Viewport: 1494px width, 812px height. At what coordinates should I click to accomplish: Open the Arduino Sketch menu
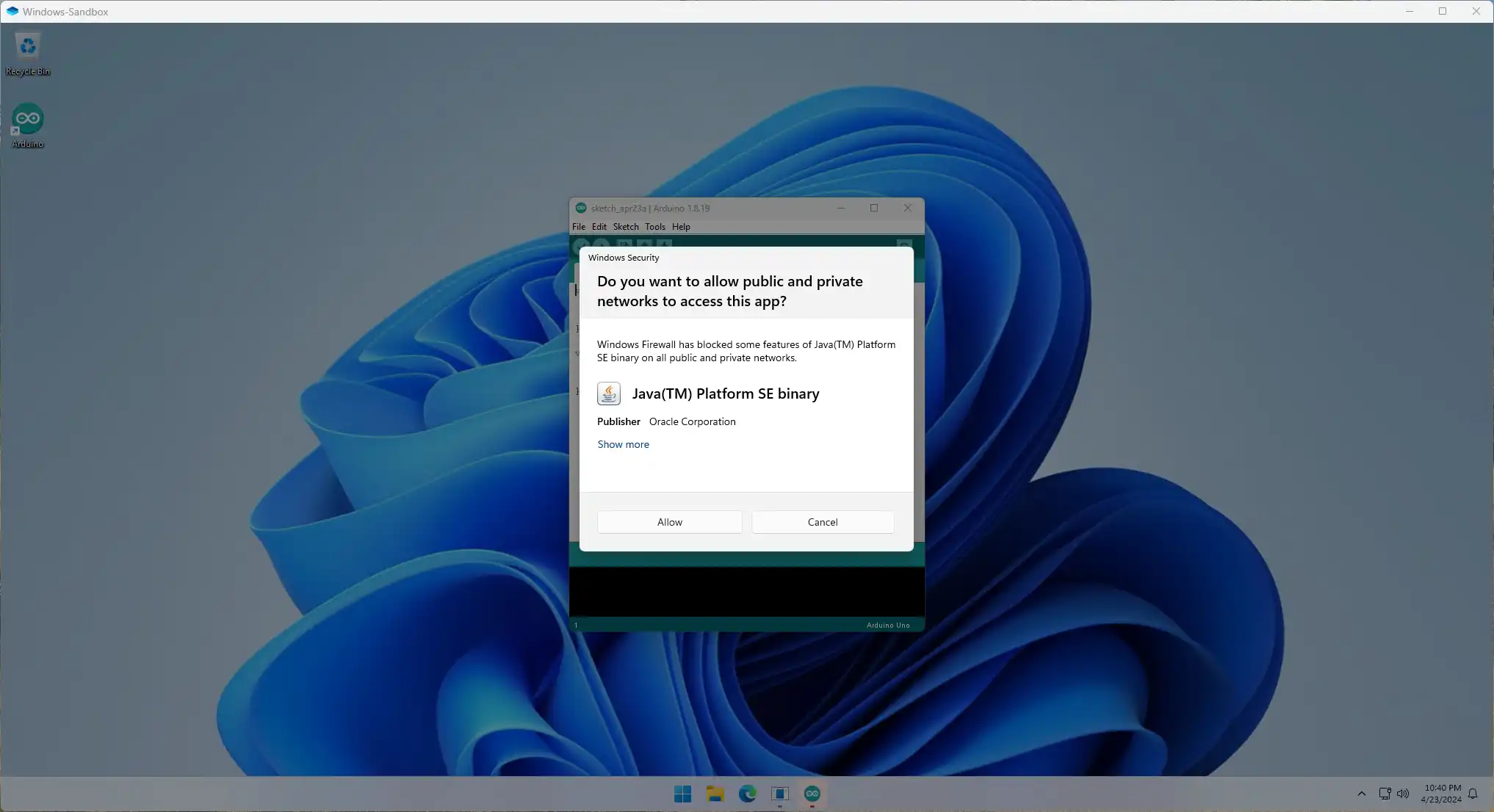click(626, 227)
